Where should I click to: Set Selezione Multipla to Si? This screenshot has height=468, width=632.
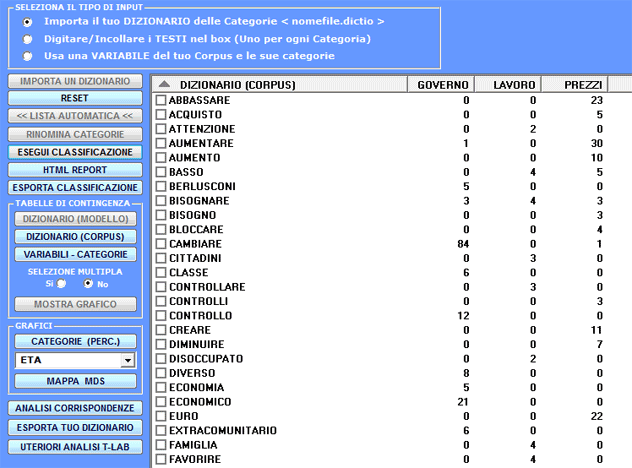coord(61,284)
